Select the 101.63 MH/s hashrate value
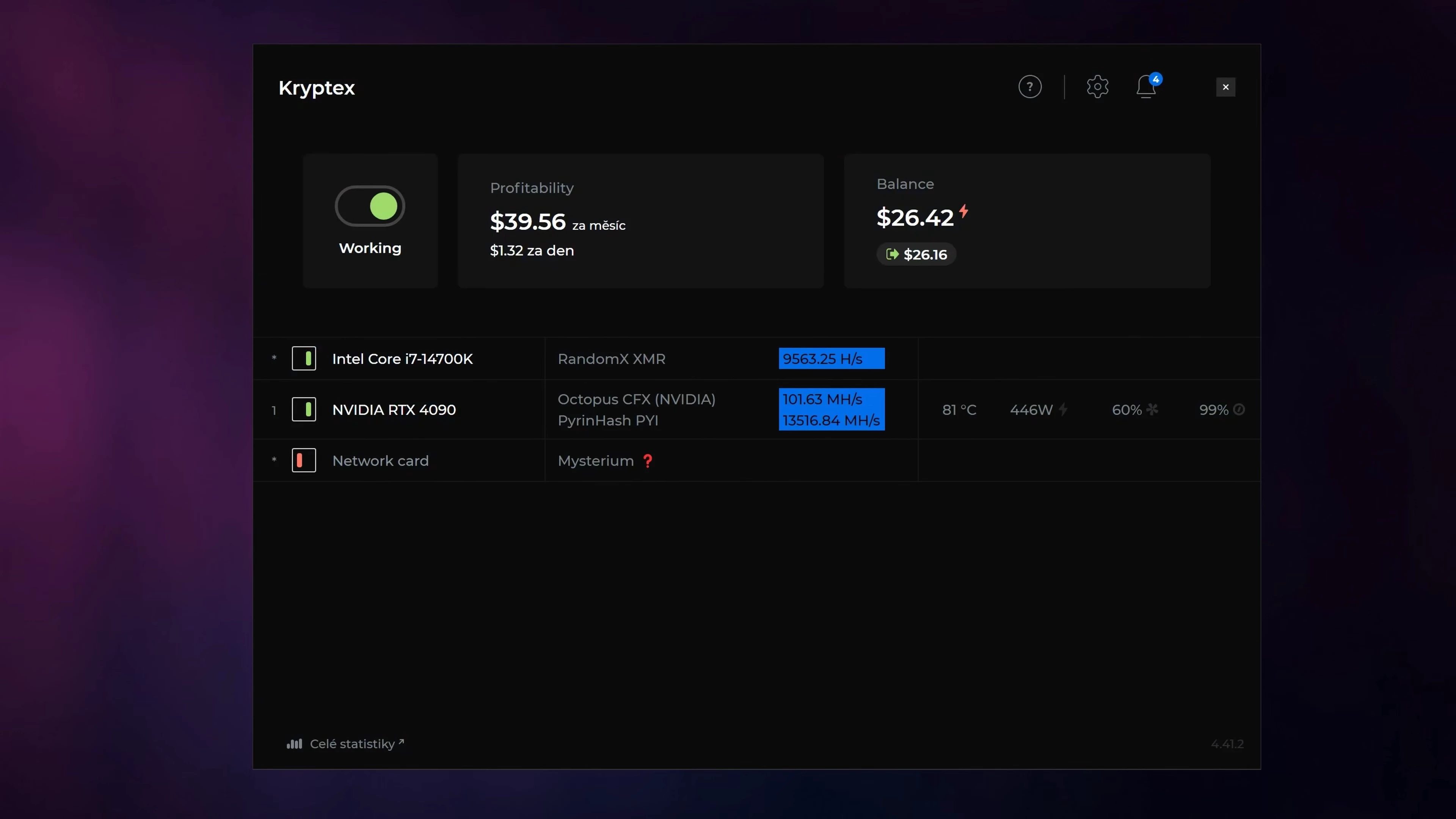1456x819 pixels. tap(822, 399)
